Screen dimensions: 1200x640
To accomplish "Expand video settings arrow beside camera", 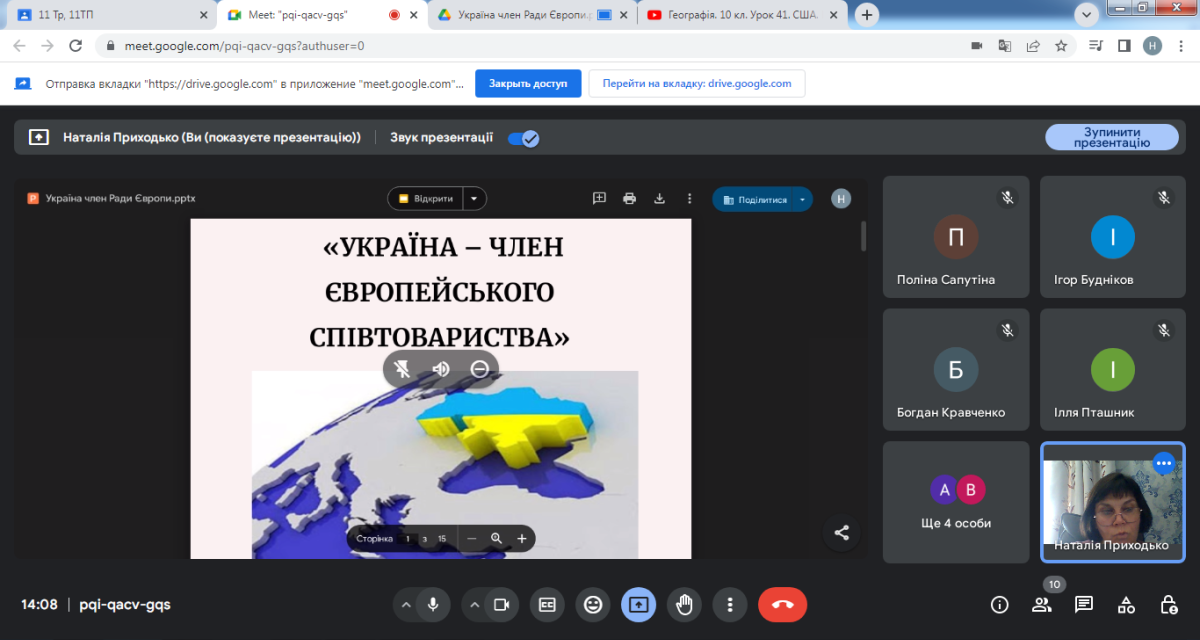I will point(474,604).
